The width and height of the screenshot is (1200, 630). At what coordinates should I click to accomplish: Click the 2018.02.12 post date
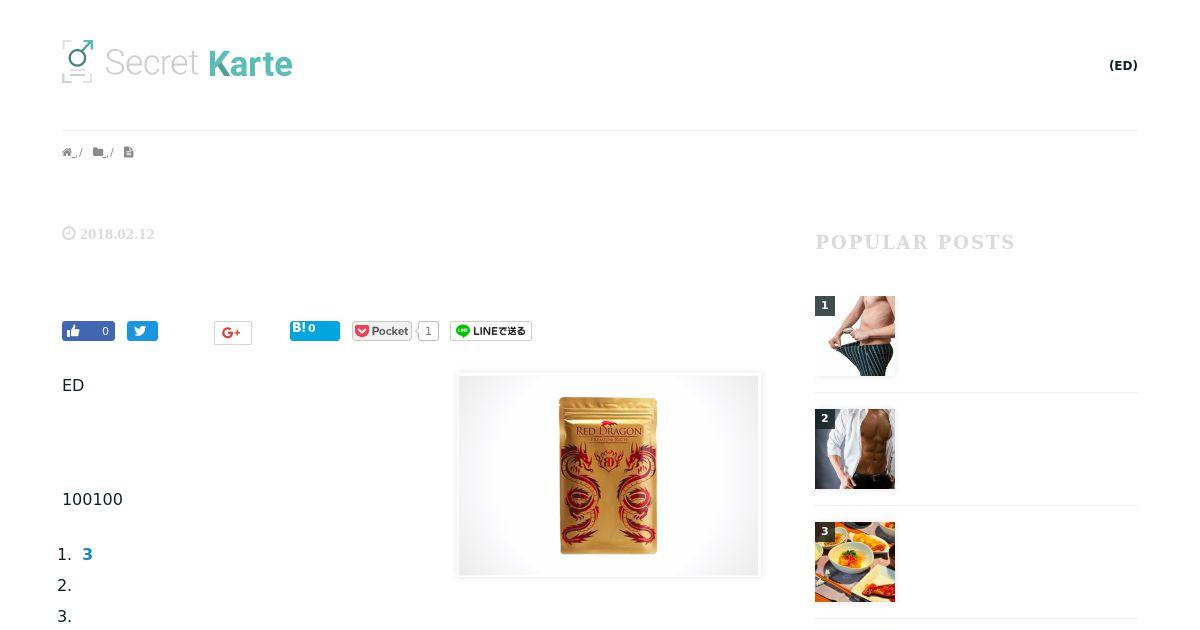[117, 234]
